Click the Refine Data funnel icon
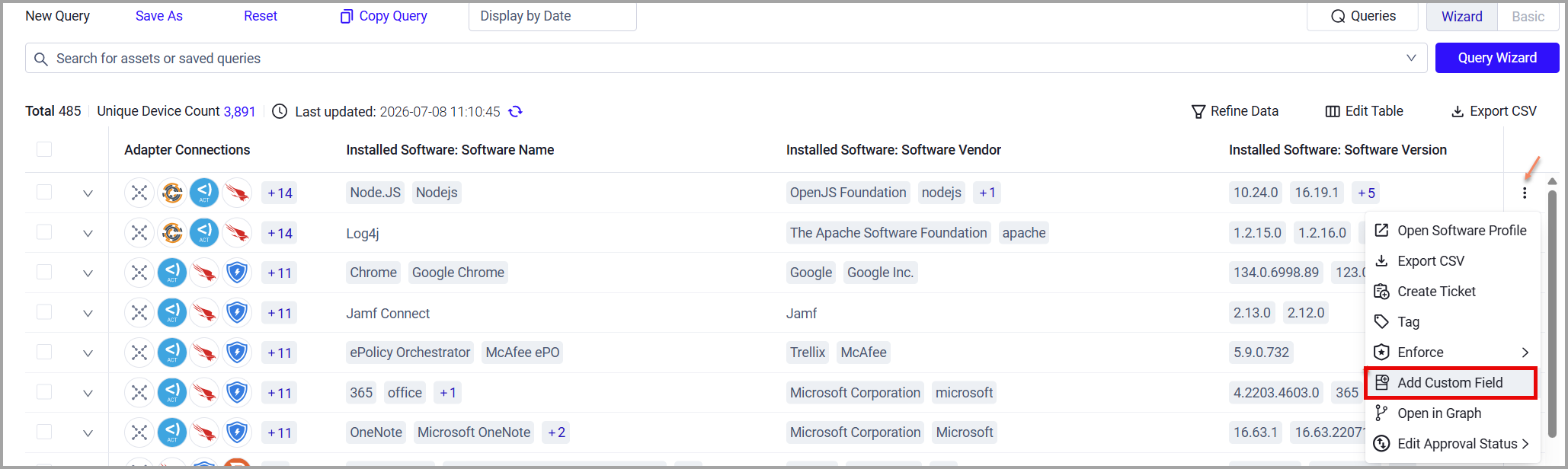 (x=1198, y=111)
